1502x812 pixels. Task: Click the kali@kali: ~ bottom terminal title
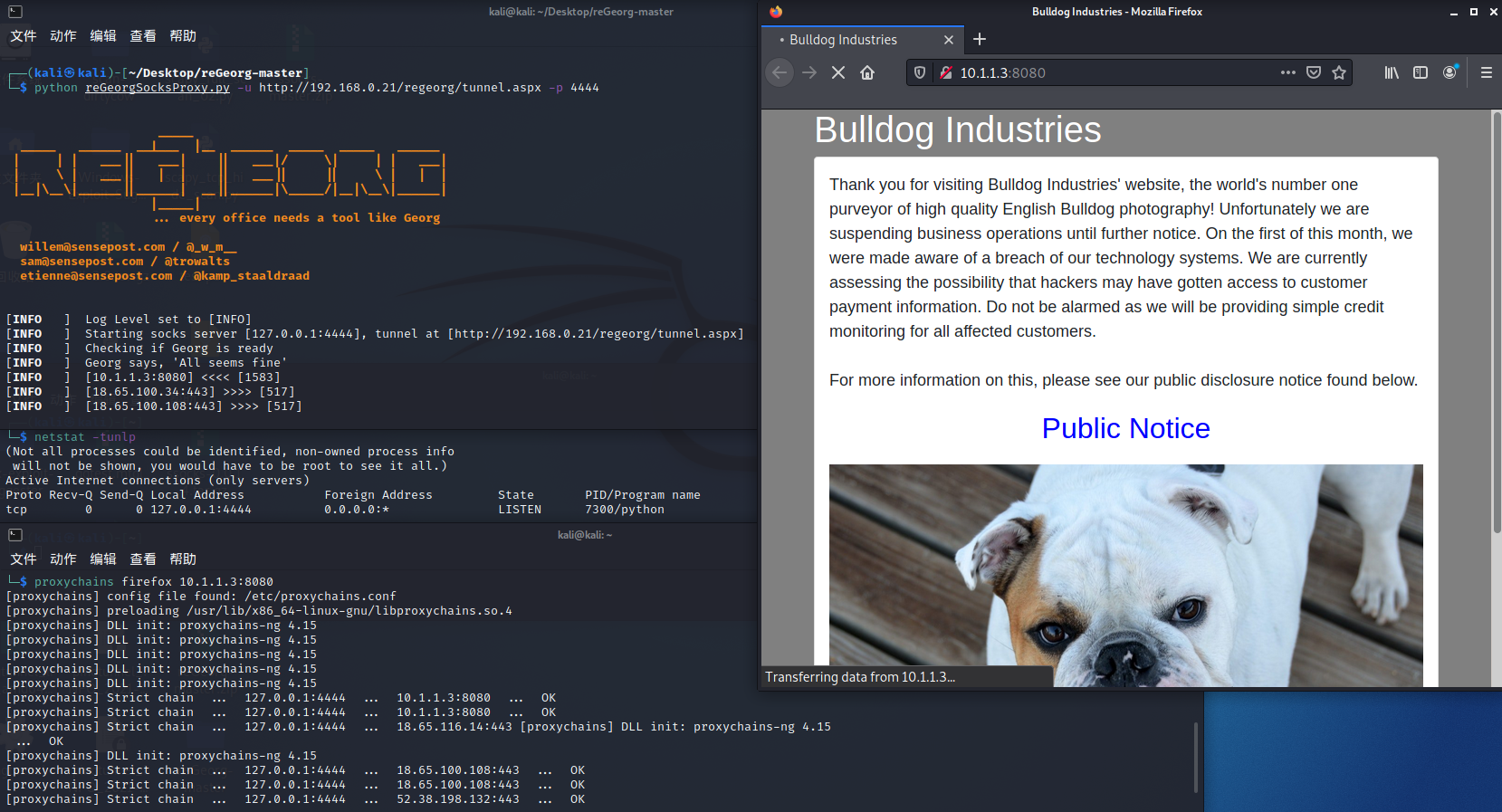click(x=585, y=535)
